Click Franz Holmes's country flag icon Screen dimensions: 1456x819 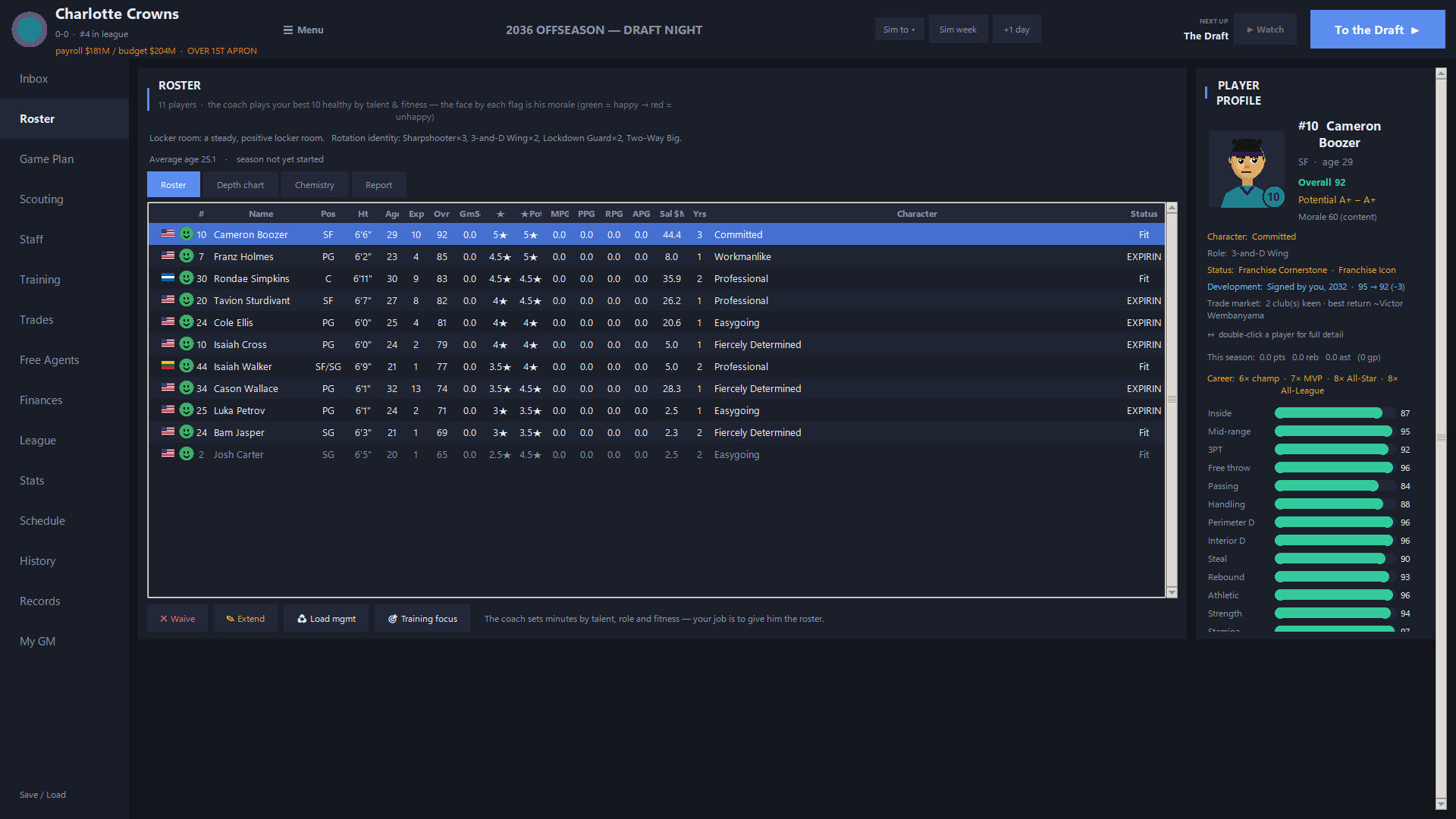coord(168,256)
